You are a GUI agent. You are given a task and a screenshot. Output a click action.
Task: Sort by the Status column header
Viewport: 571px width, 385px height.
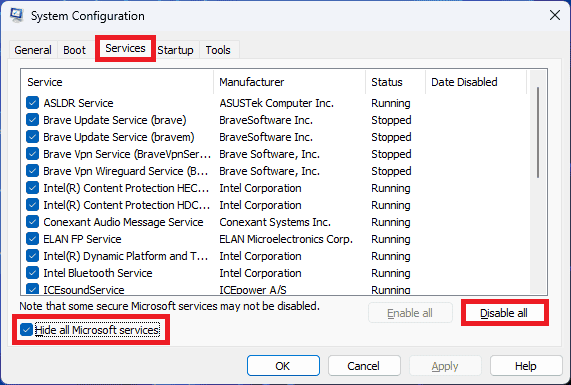[x=395, y=82]
